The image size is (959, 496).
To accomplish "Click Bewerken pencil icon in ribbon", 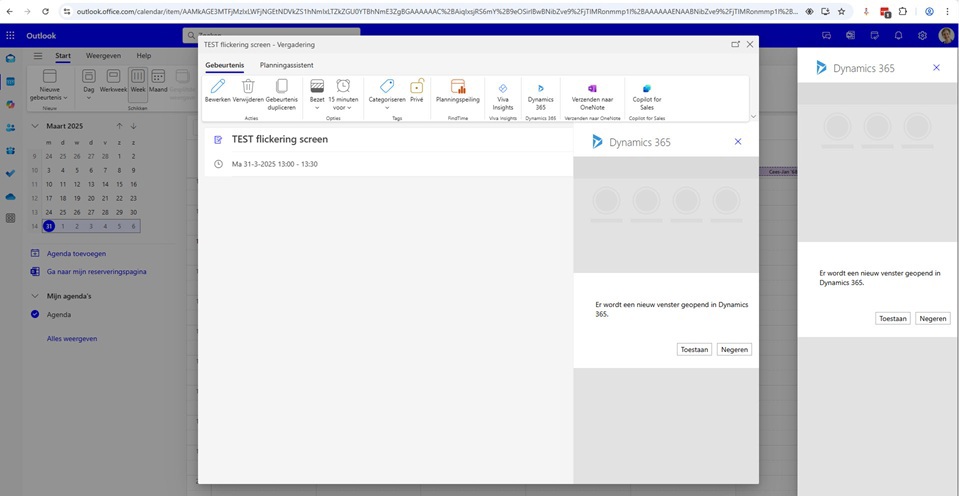I will (x=217, y=86).
